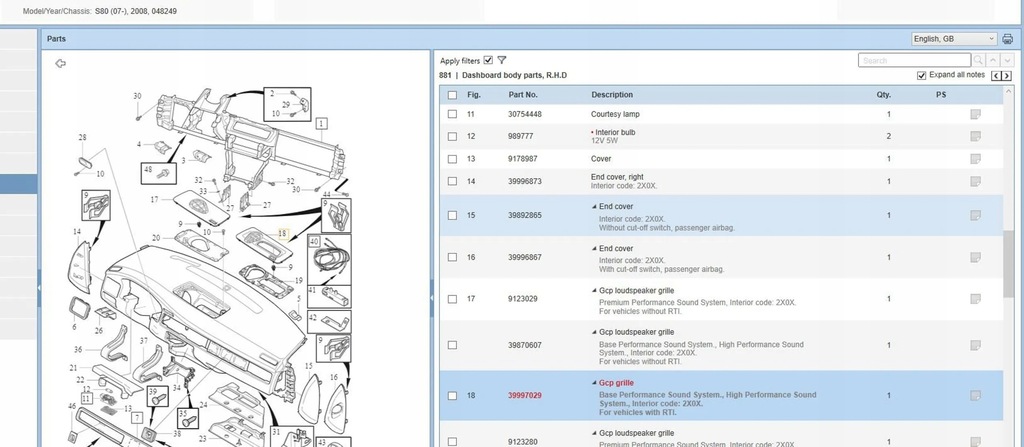Tick checkbox for Fig. 15 End cover

(453, 215)
